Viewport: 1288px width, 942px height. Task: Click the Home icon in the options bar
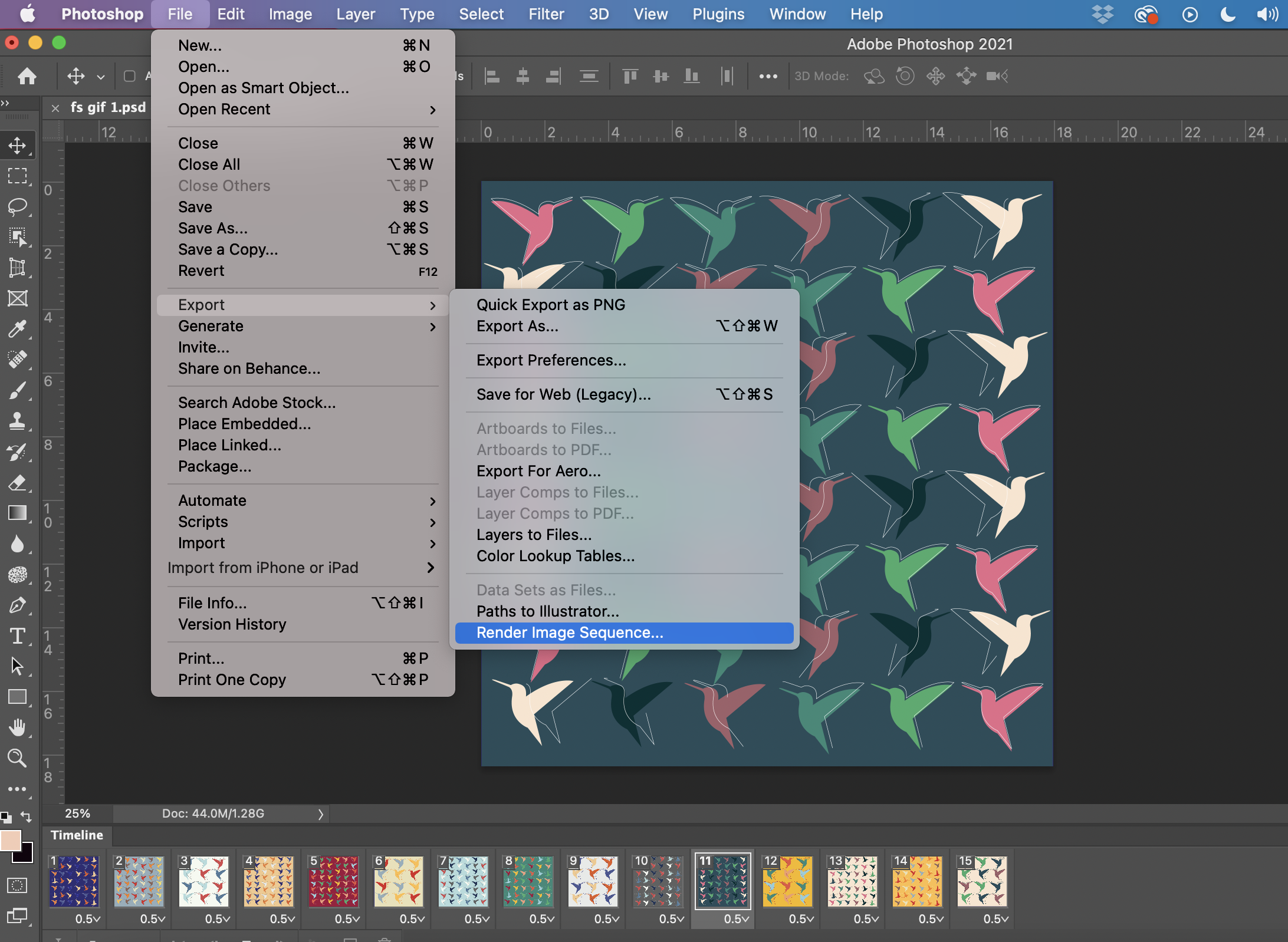pos(27,76)
